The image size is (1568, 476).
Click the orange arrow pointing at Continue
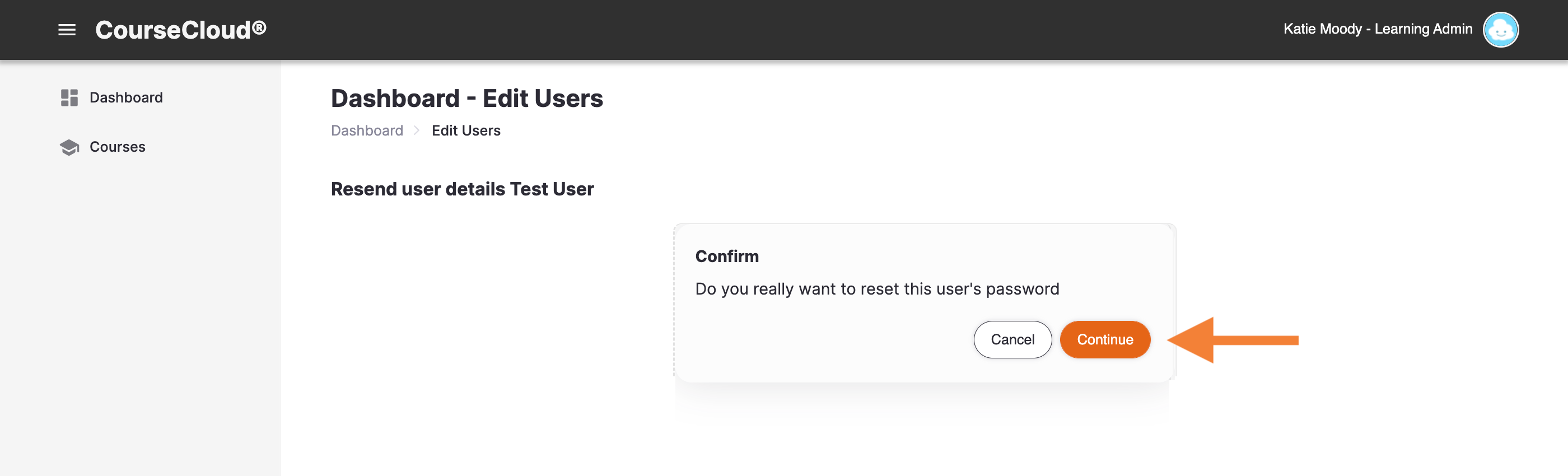(x=1233, y=340)
